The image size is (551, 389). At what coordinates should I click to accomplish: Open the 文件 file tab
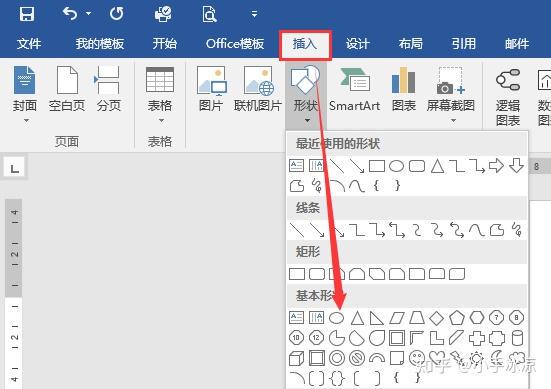tap(29, 44)
